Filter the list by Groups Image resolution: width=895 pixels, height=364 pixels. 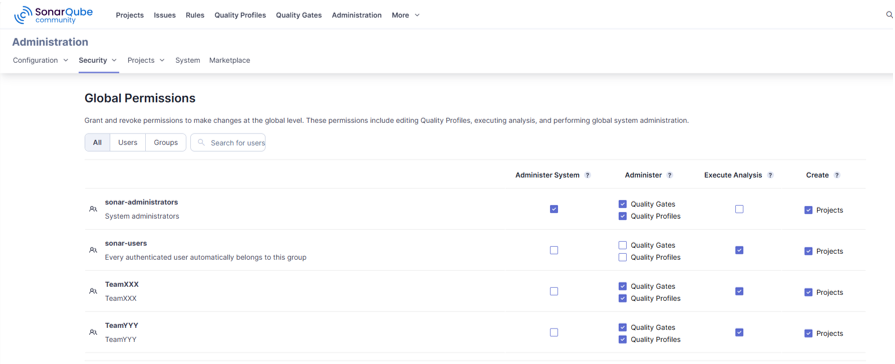(166, 143)
